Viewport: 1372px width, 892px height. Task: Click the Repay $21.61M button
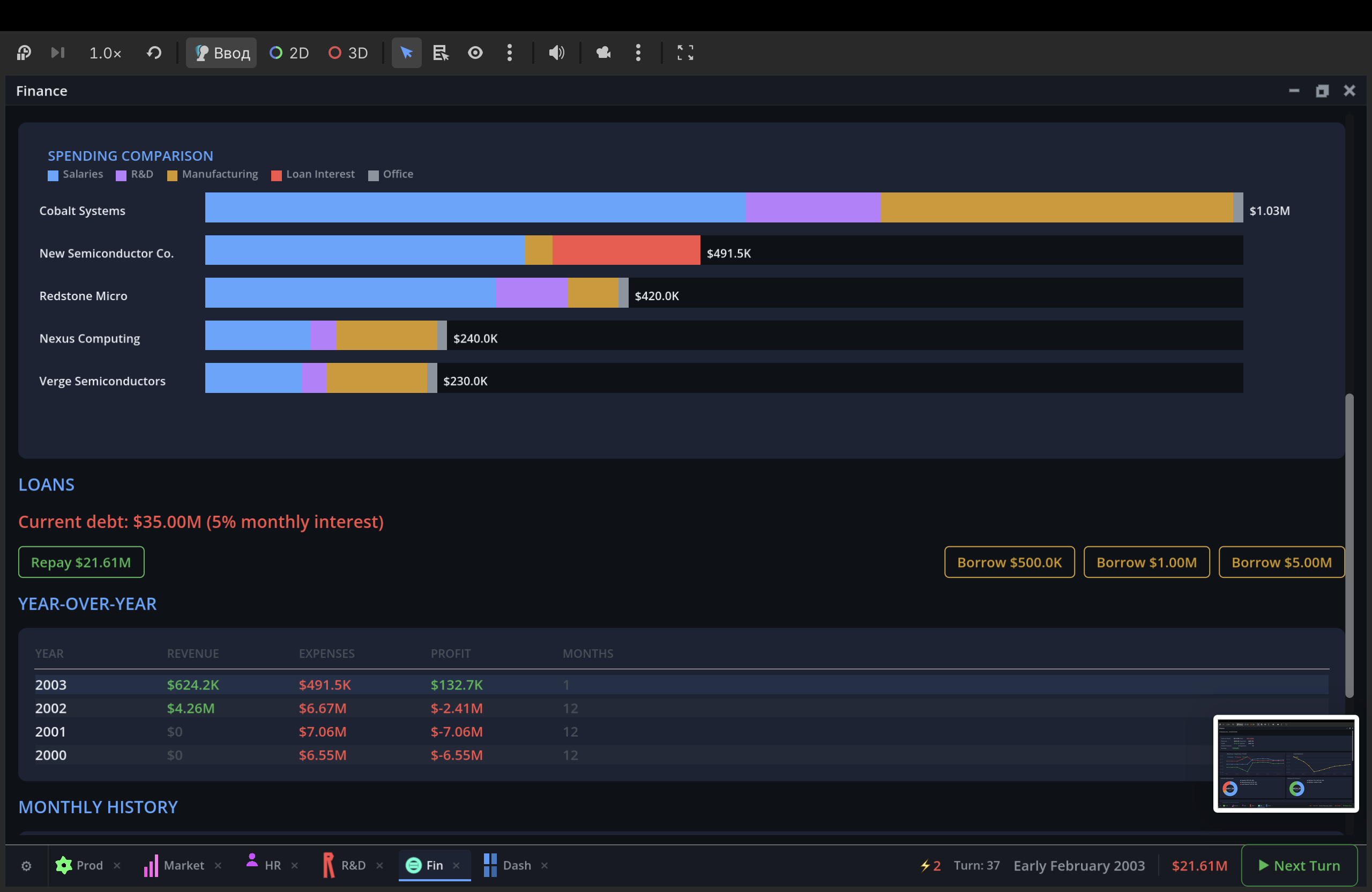[x=81, y=562]
